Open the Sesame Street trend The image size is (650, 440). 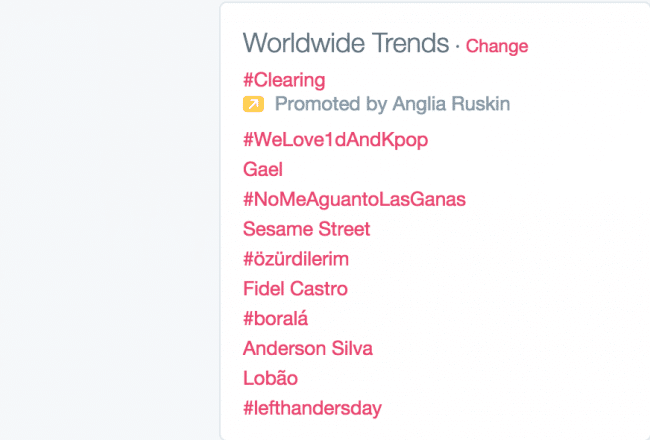coord(306,229)
